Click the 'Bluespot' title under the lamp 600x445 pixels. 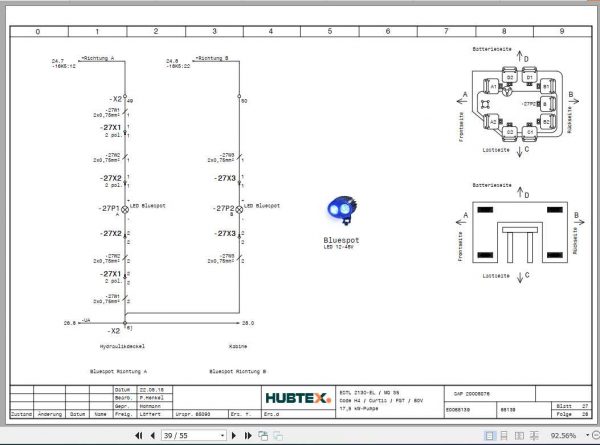(341, 240)
